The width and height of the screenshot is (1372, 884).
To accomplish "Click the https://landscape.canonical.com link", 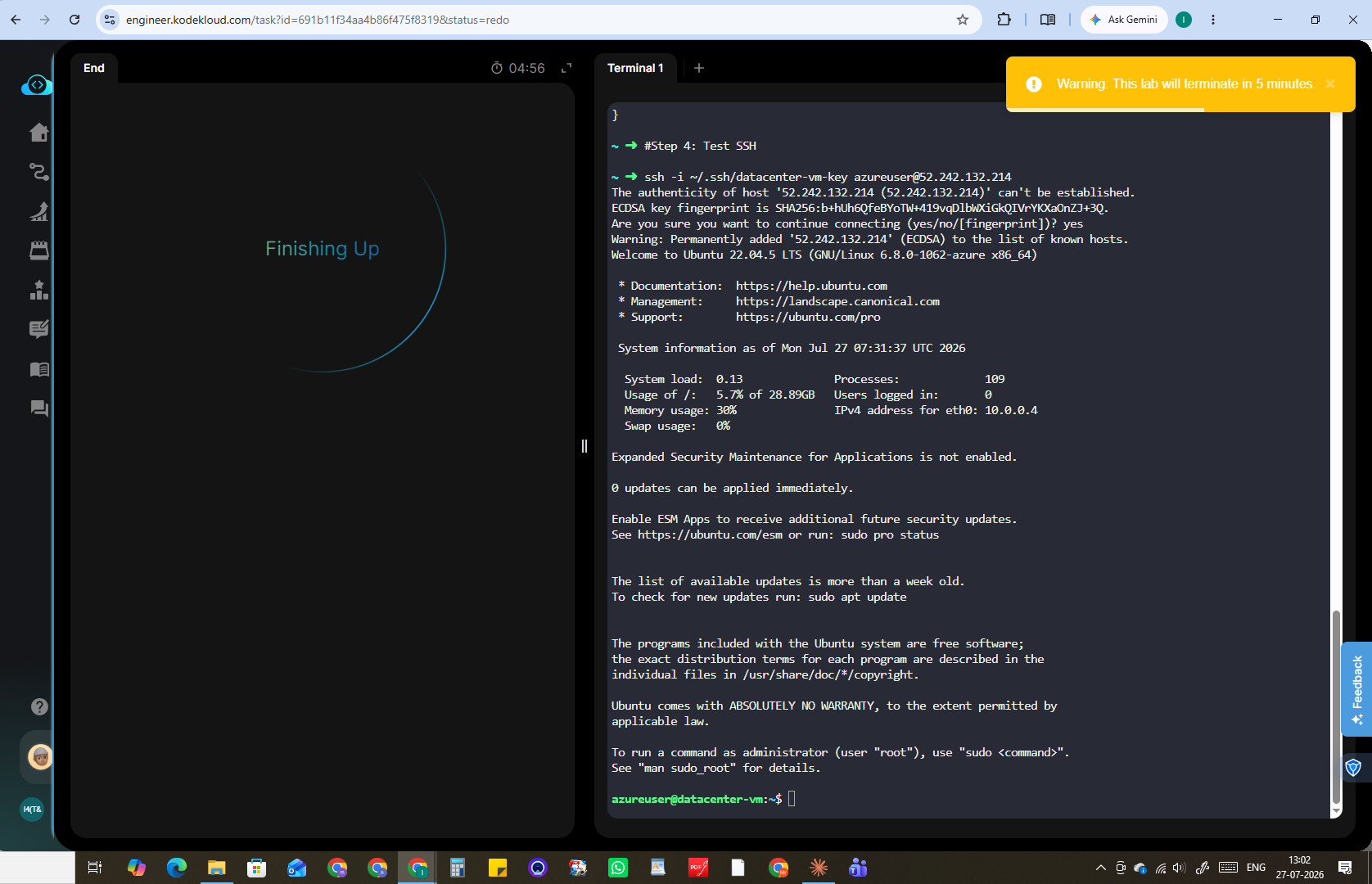I will [837, 301].
